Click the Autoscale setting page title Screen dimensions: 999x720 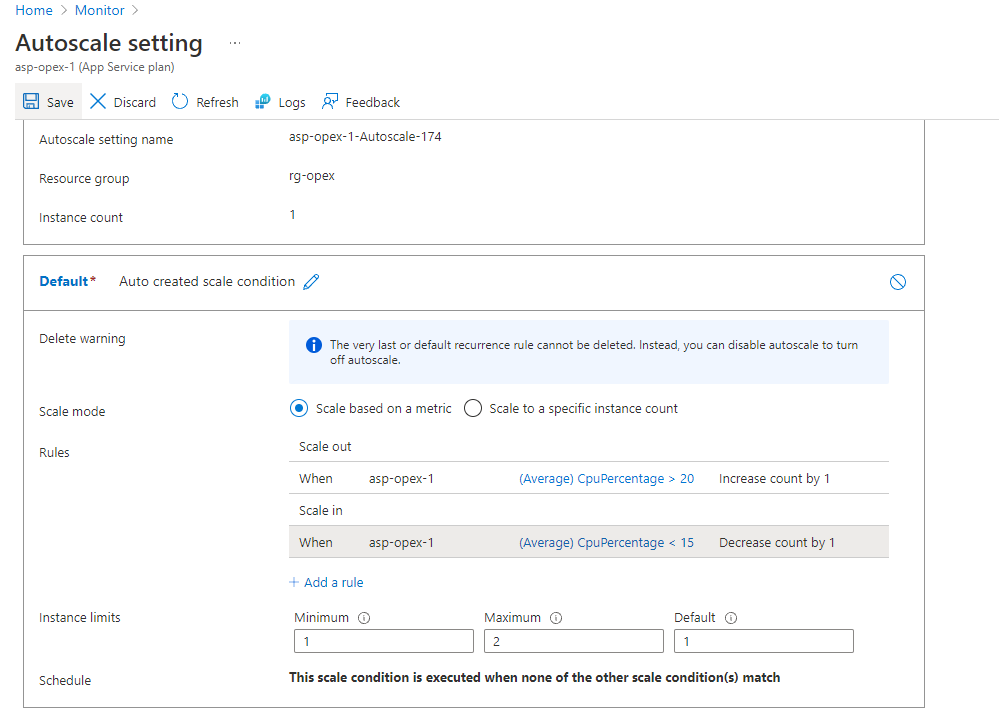109,43
